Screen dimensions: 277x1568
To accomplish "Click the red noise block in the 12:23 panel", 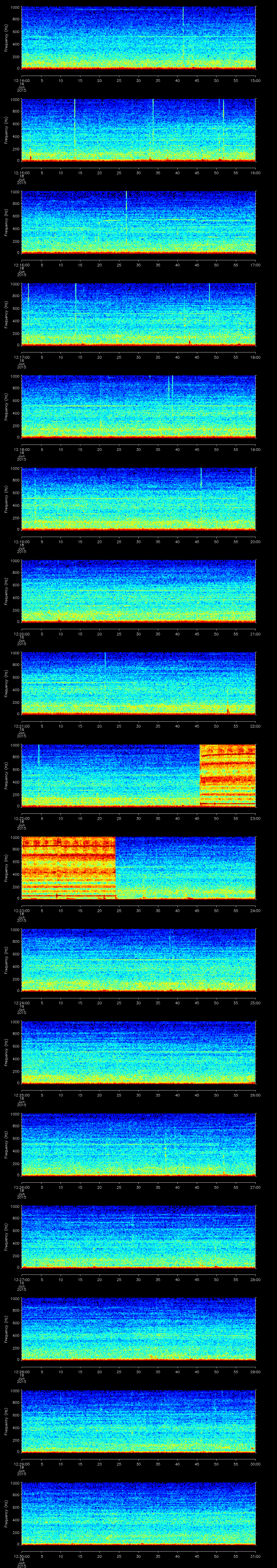I will click(69, 869).
